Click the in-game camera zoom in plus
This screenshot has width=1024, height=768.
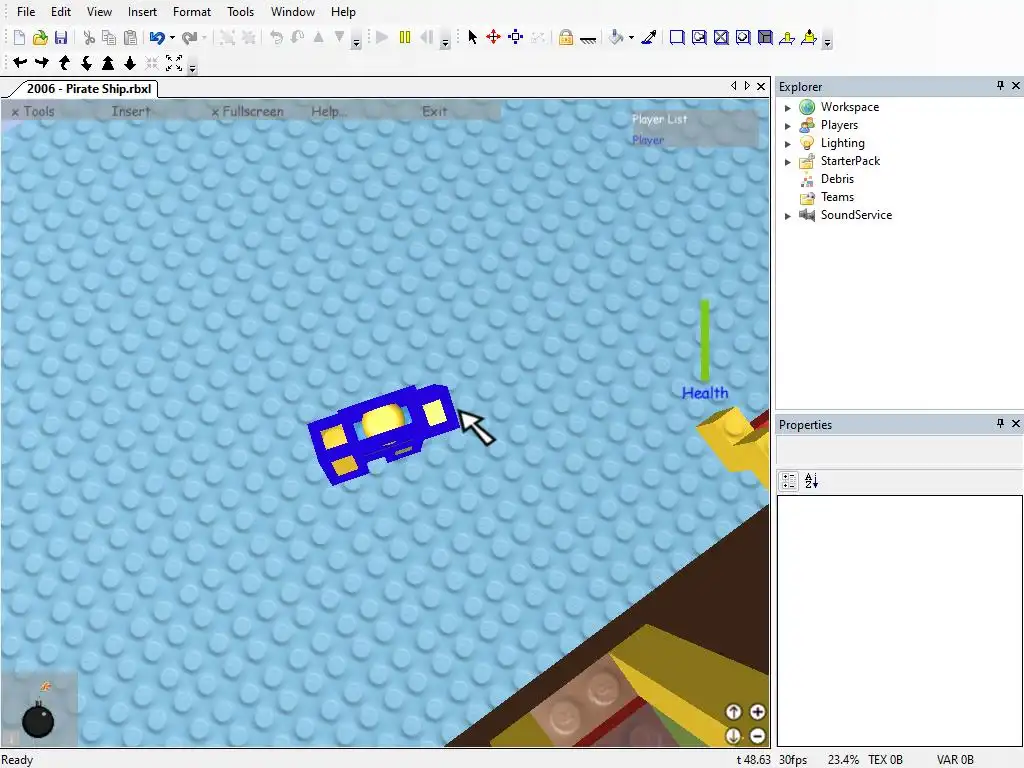(757, 712)
